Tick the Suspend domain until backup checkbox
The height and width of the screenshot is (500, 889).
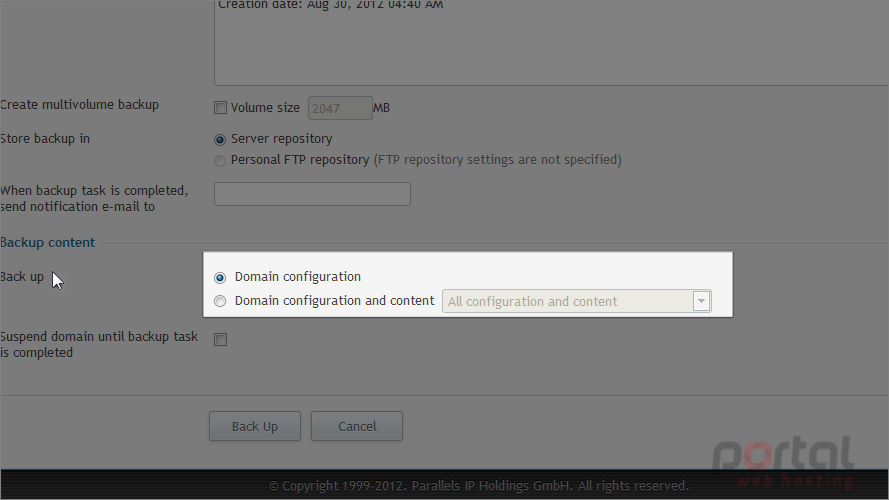click(221, 340)
